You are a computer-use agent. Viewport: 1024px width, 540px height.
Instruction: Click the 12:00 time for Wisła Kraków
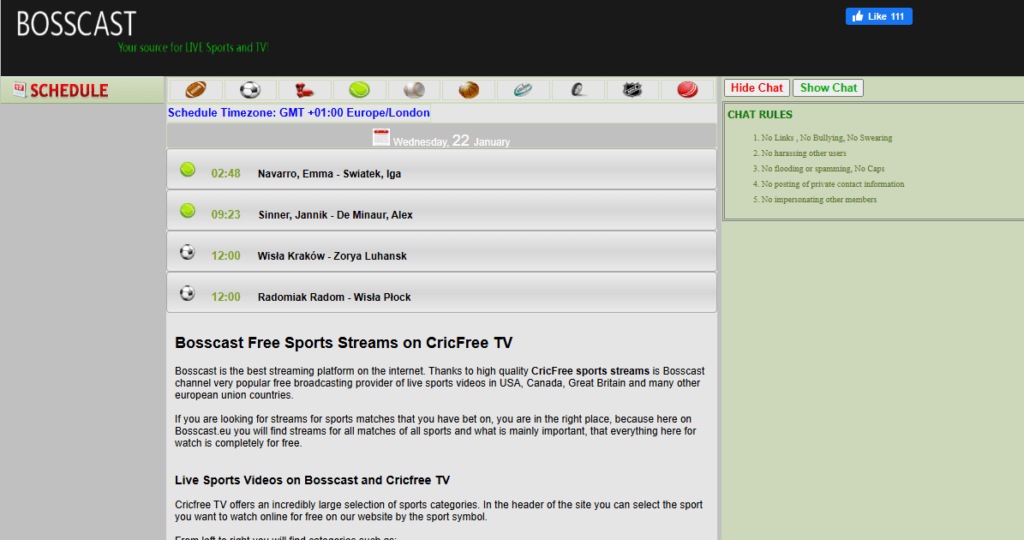click(225, 256)
